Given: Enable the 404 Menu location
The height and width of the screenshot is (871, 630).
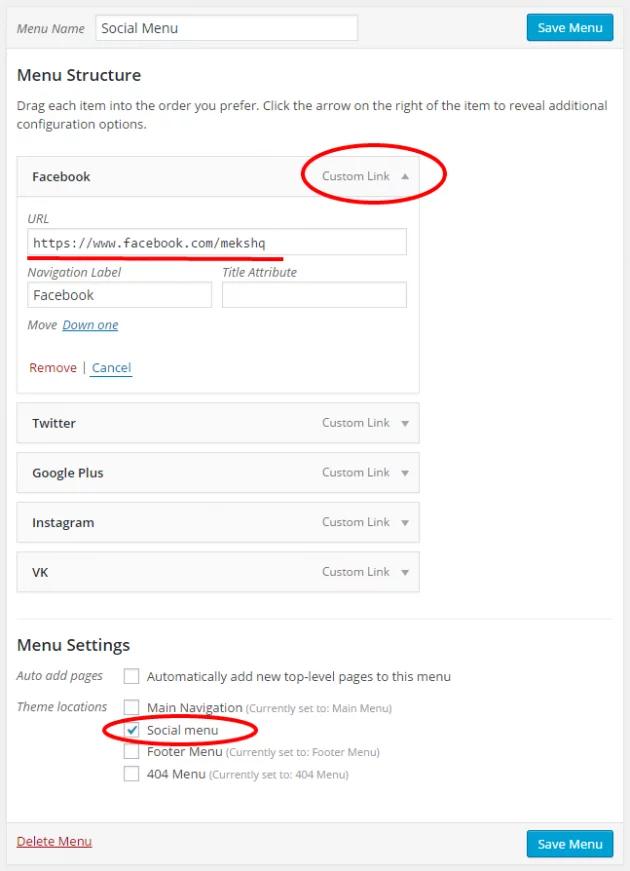Looking at the screenshot, I should (131, 773).
